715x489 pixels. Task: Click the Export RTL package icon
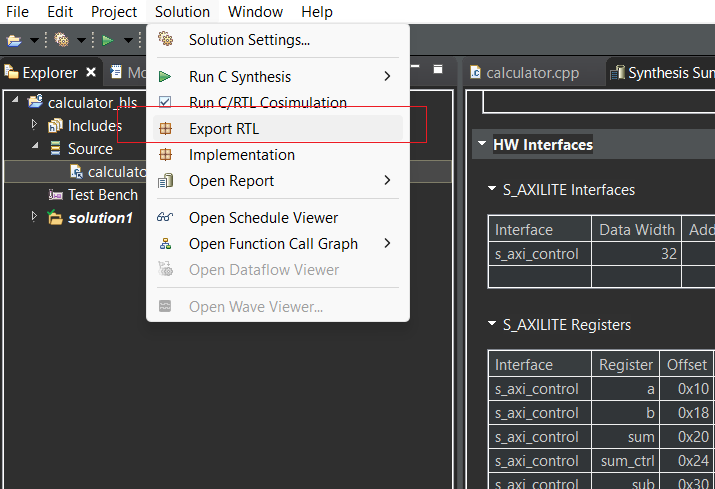165,129
